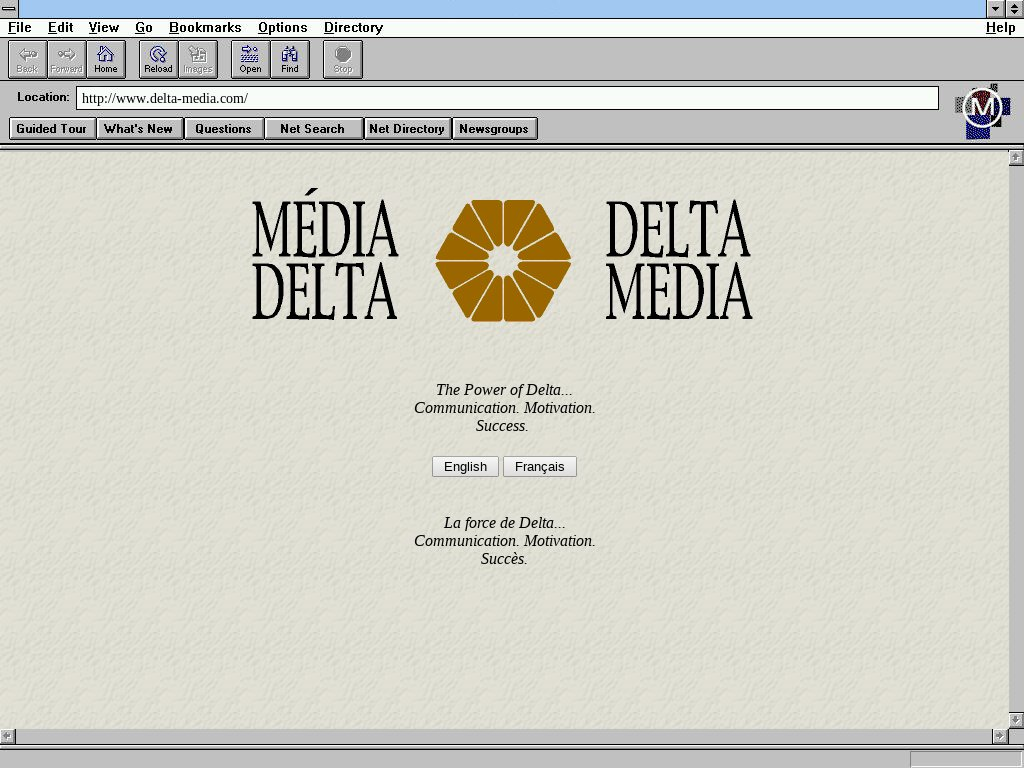Screen dimensions: 1024x768
Task: Click the Netscape logo throbber
Action: click(982, 110)
